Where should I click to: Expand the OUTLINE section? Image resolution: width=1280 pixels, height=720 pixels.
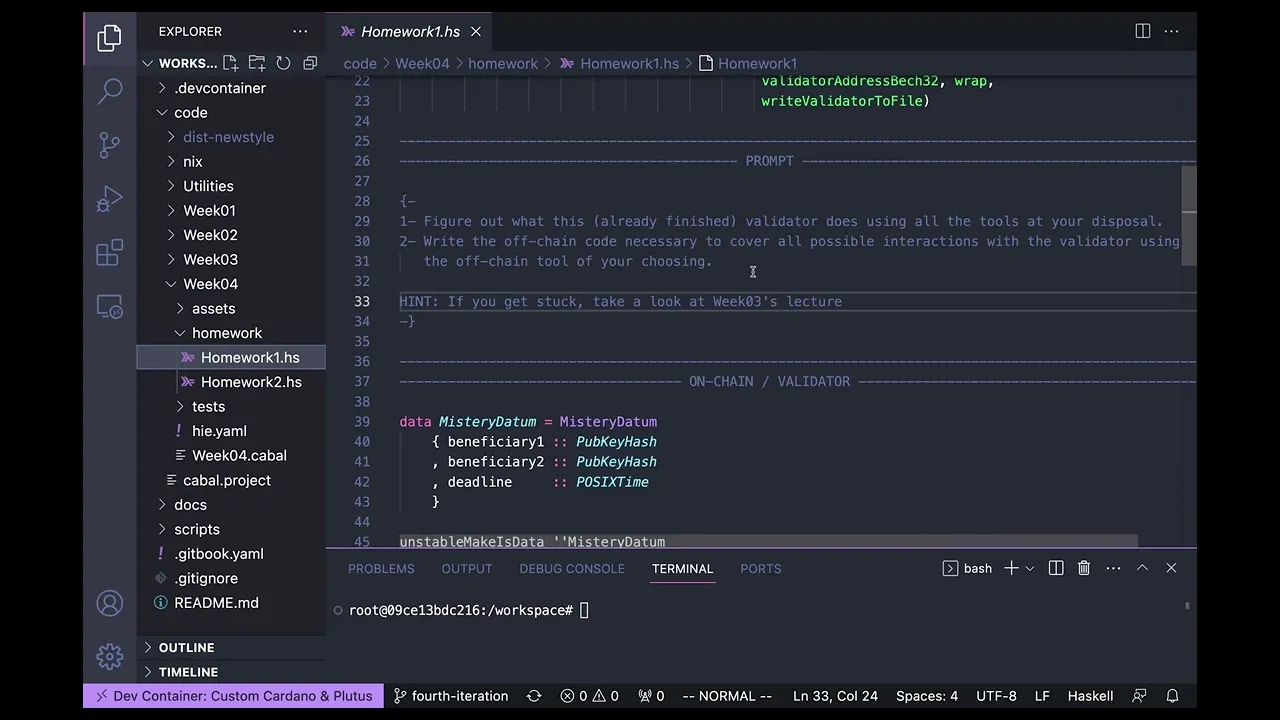[x=186, y=647]
